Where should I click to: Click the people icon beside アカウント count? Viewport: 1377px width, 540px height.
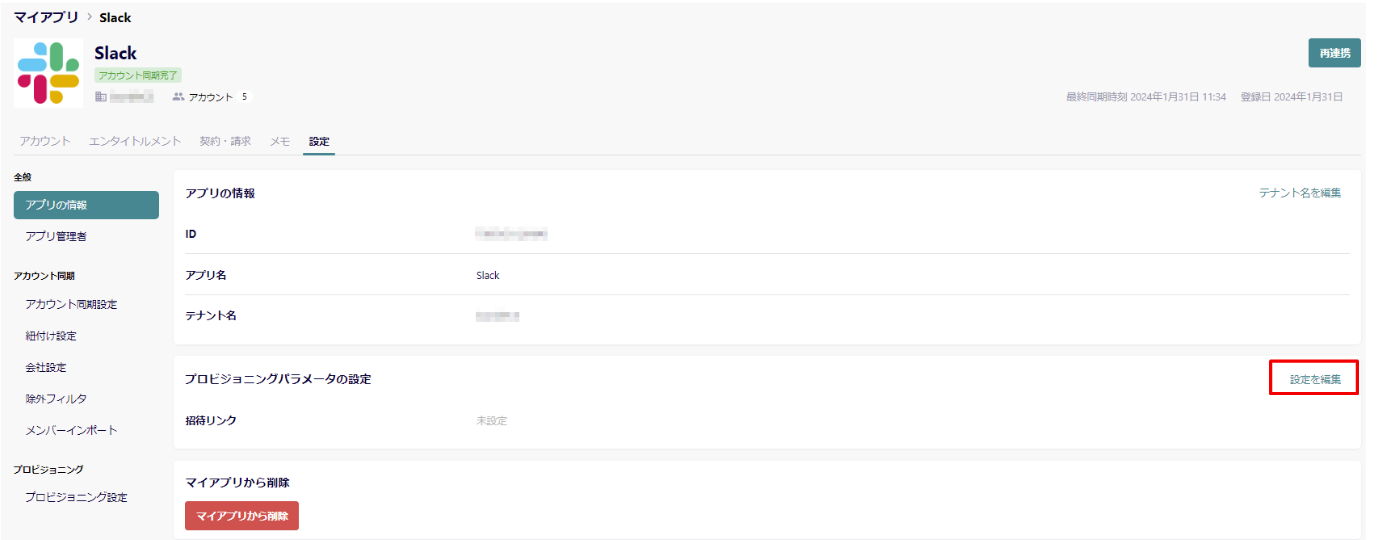click(178, 97)
